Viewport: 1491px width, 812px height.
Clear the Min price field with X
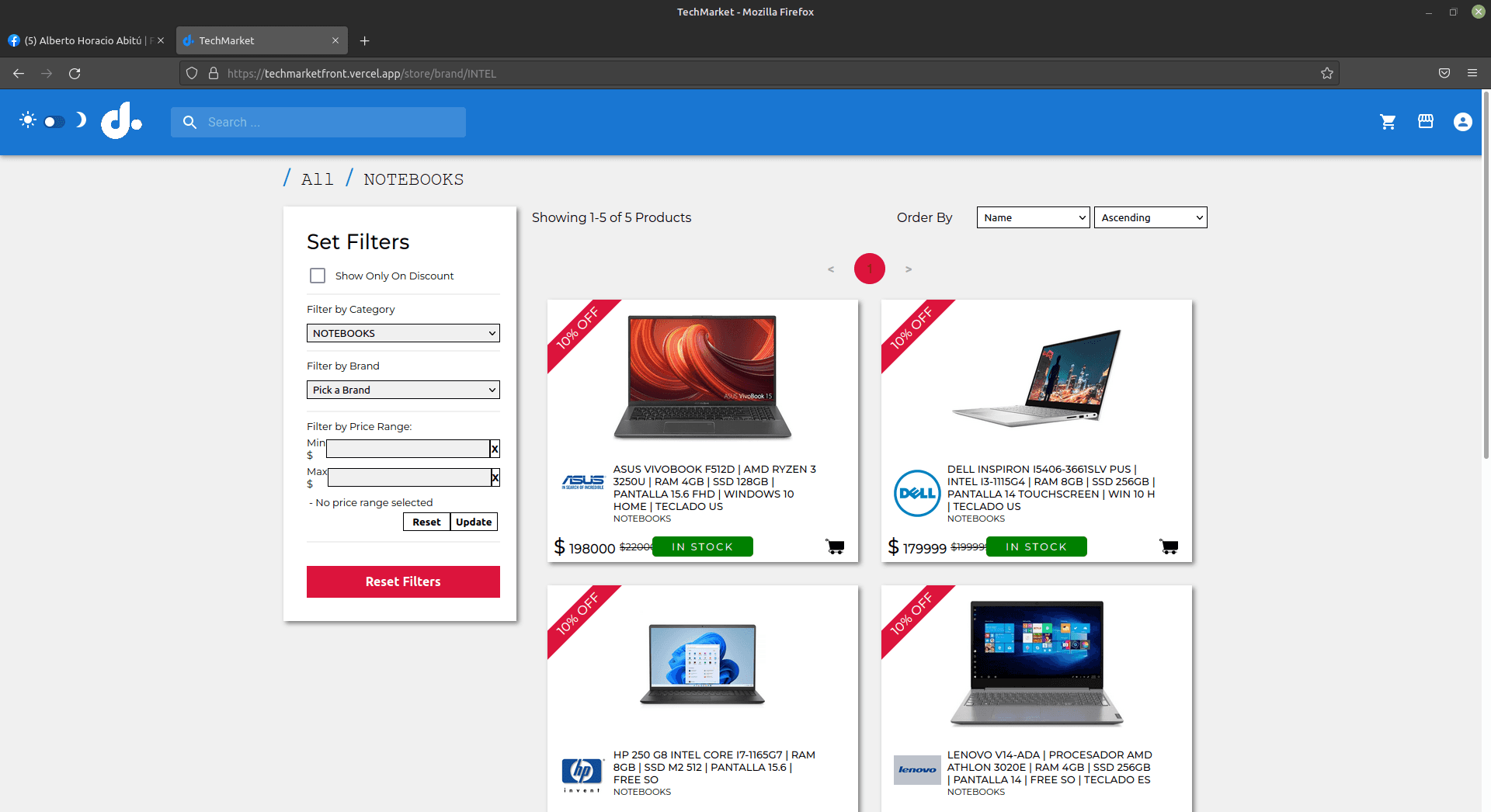coord(495,449)
